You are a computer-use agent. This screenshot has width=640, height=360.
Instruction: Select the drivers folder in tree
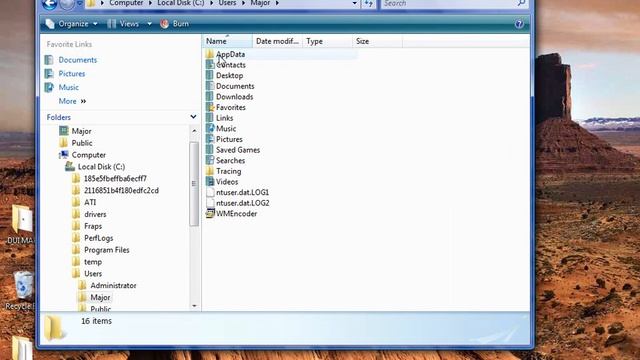point(95,214)
